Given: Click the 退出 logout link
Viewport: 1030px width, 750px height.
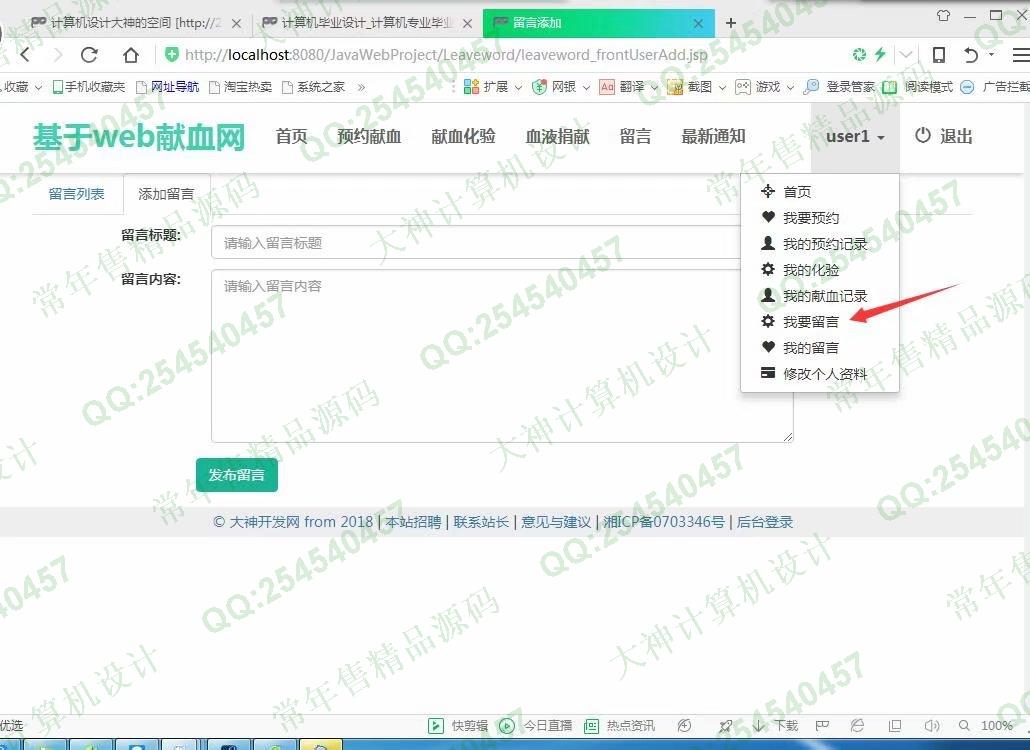Looking at the screenshot, I should [x=956, y=136].
